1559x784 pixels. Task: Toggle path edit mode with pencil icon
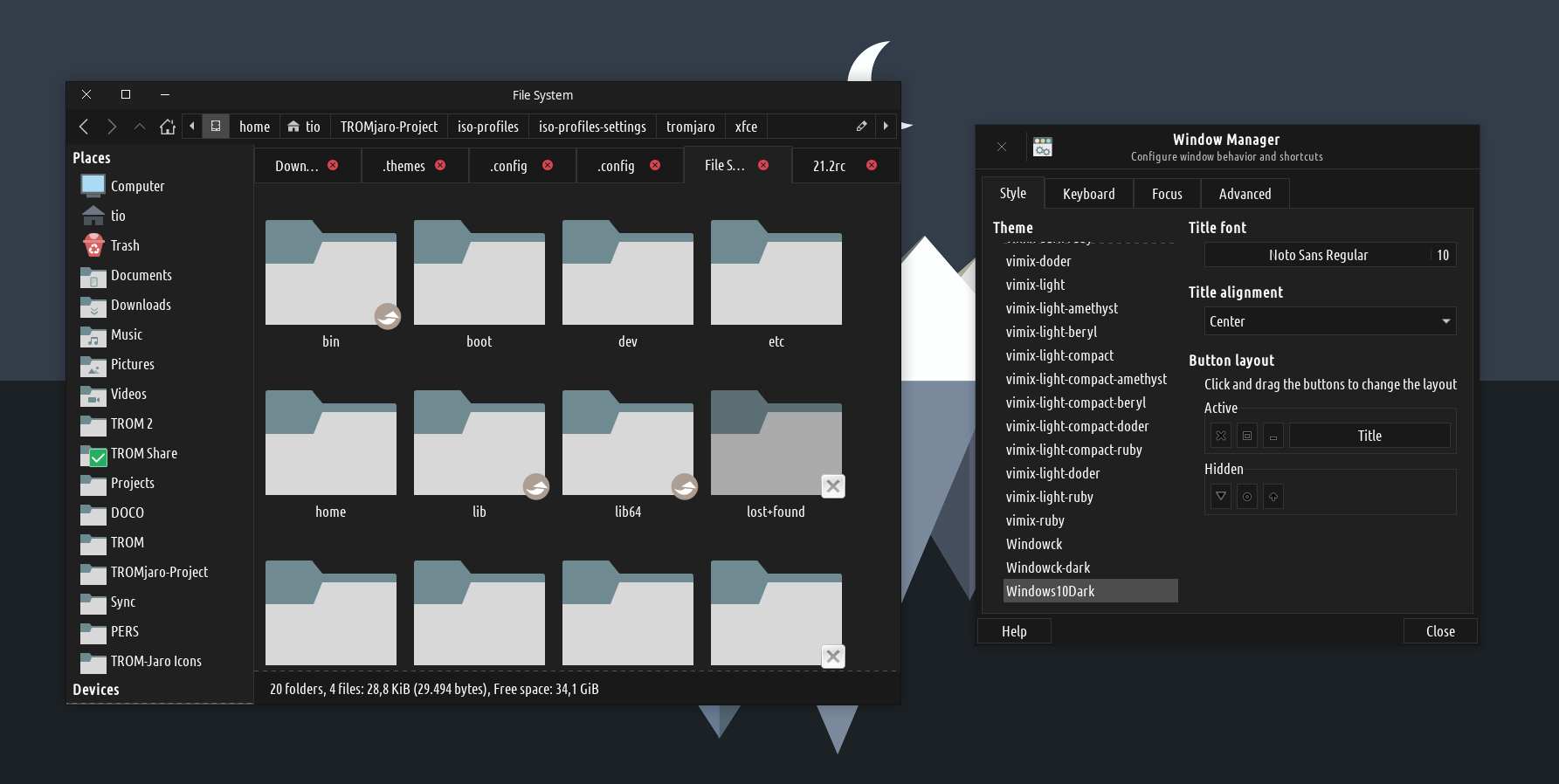click(861, 127)
